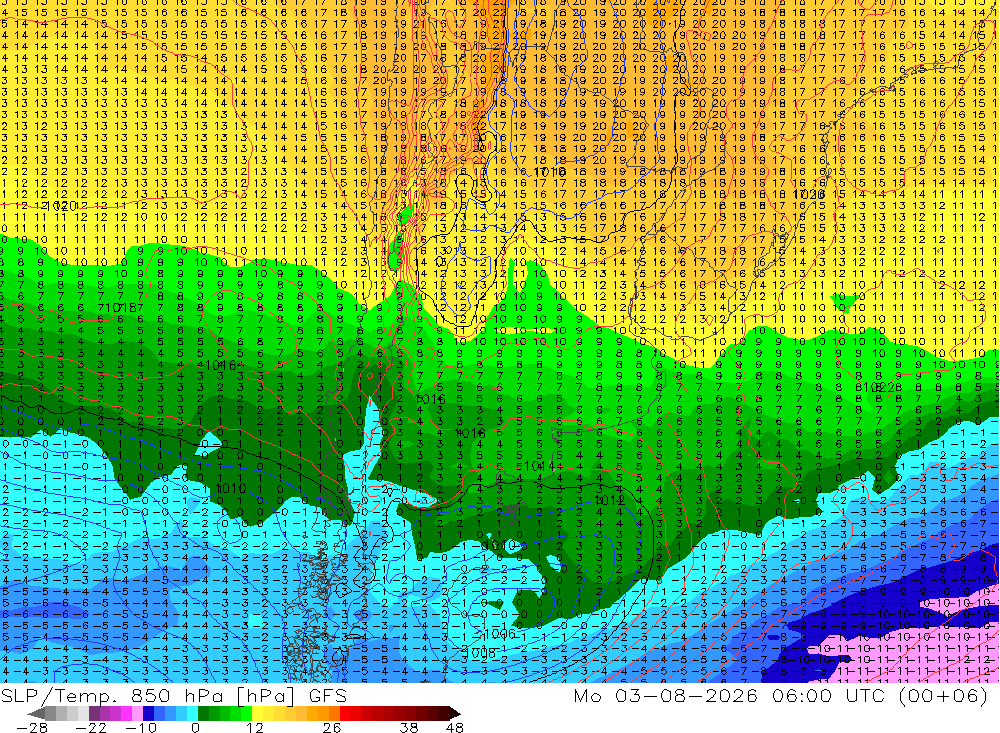Click the 12 label under the color scale
This screenshot has height=733, width=1000.
[255, 727]
